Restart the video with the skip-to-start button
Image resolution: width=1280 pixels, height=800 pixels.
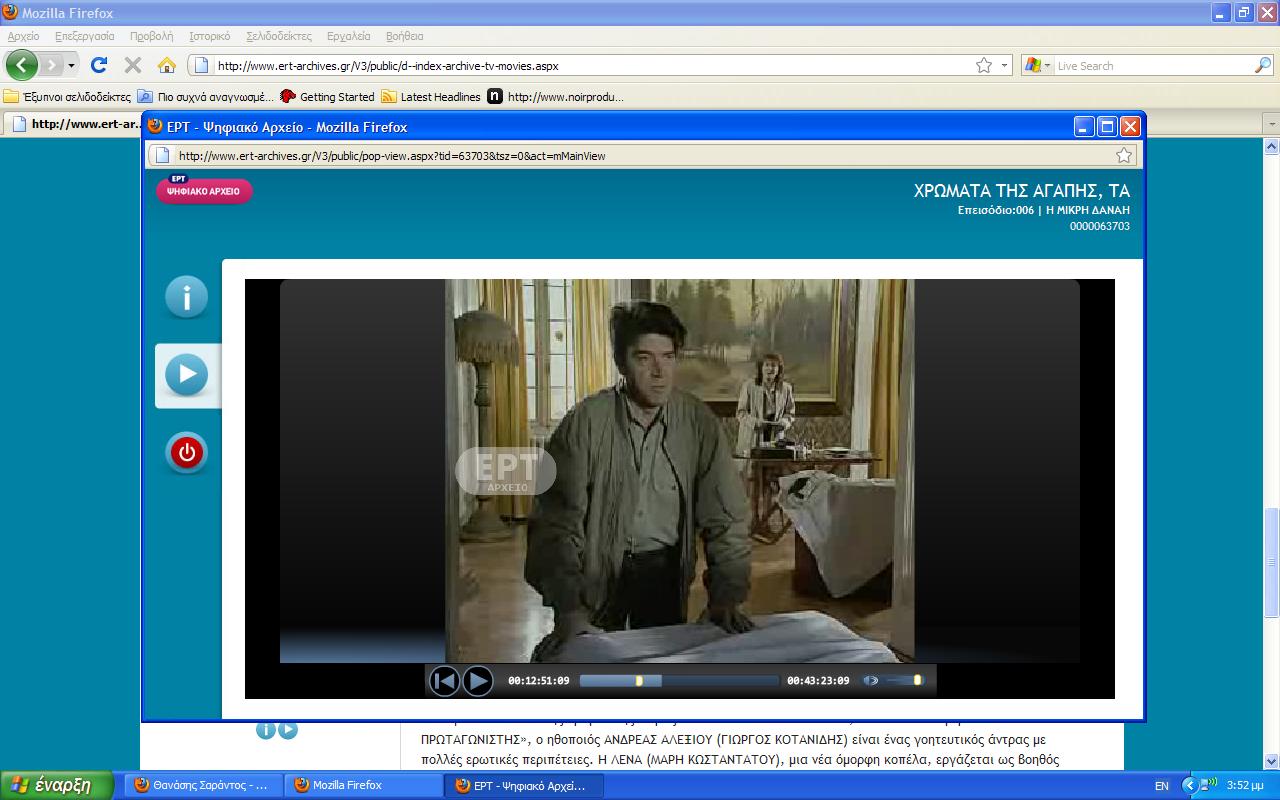pyautogui.click(x=444, y=681)
